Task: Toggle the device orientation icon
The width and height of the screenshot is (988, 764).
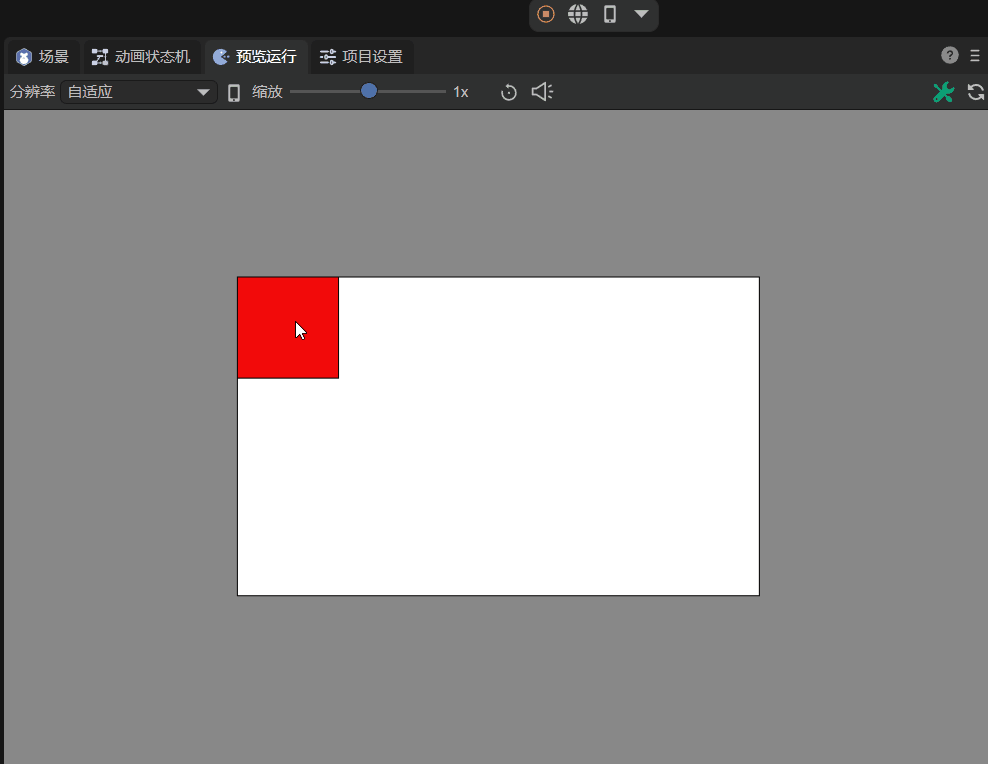Action: [234, 93]
